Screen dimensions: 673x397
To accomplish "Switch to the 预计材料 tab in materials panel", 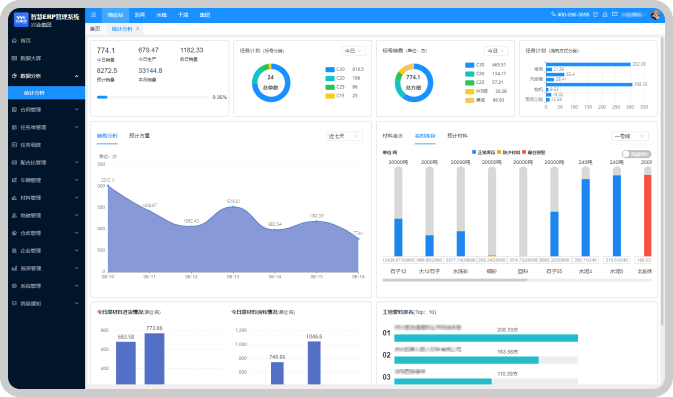I will click(457, 136).
